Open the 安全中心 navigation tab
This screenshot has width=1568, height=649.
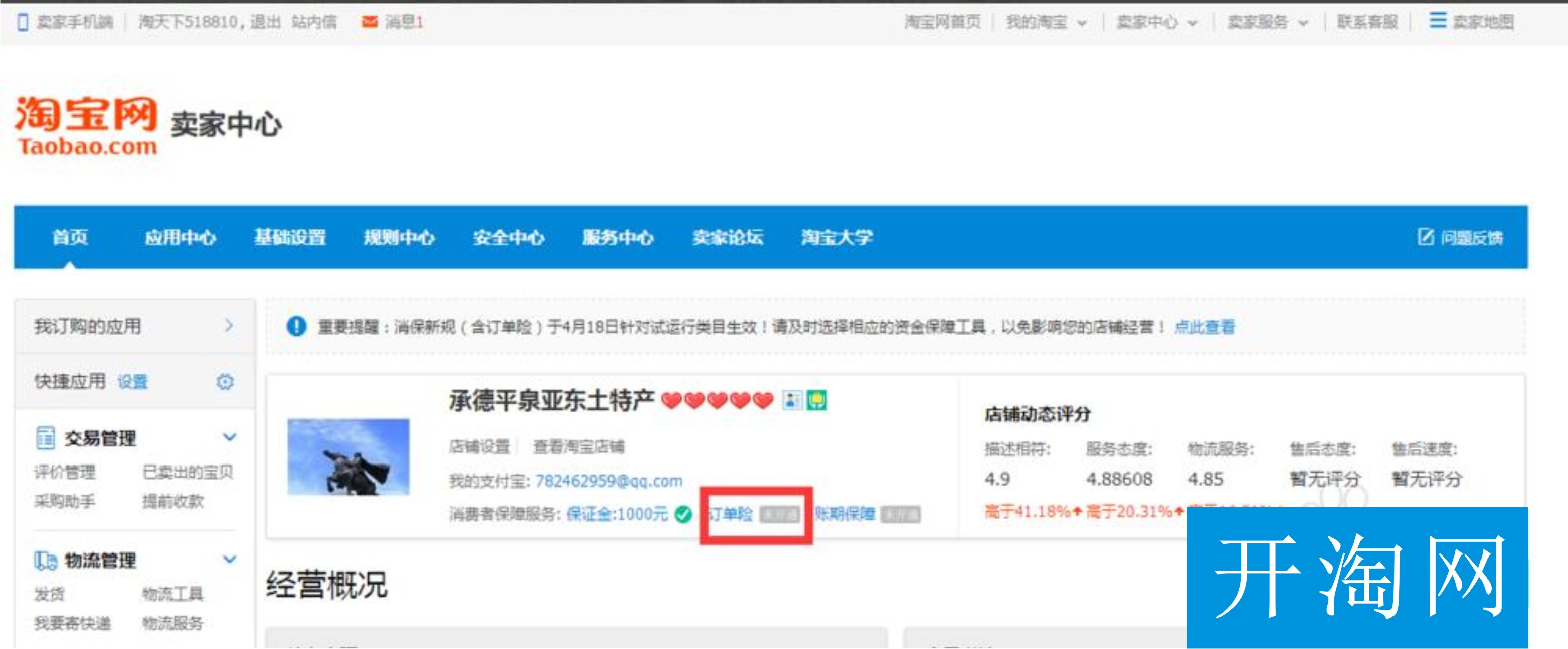click(x=508, y=237)
